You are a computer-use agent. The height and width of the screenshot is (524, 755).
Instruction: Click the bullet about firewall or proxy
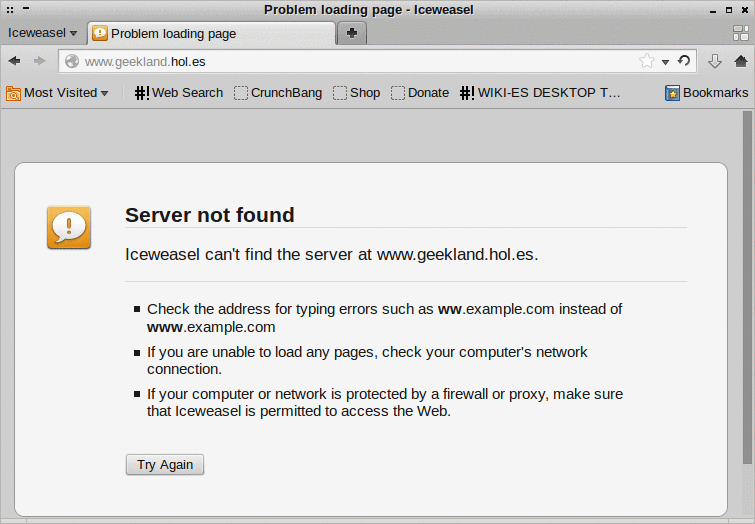385,403
